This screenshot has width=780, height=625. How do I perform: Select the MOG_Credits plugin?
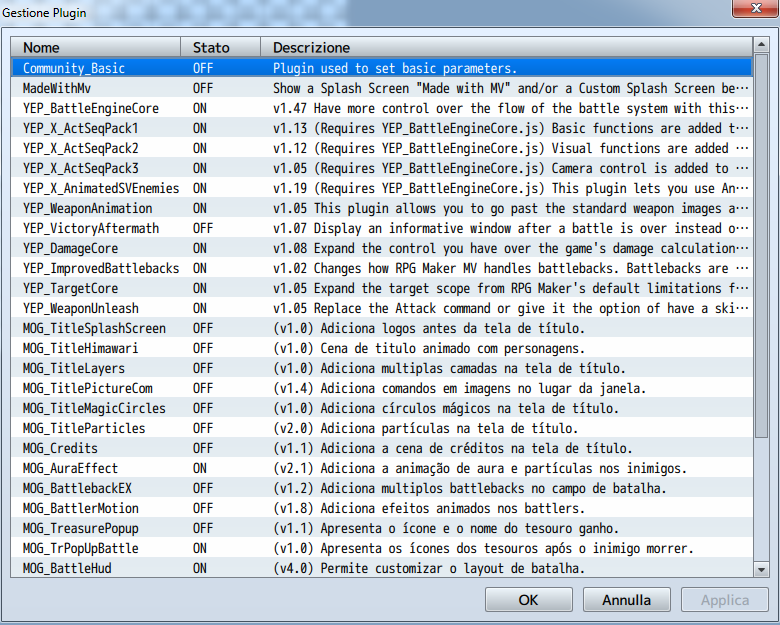pos(382,448)
